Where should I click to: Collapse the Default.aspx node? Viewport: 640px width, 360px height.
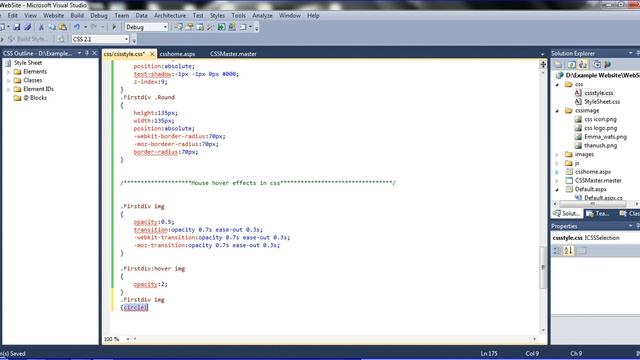pos(558,189)
